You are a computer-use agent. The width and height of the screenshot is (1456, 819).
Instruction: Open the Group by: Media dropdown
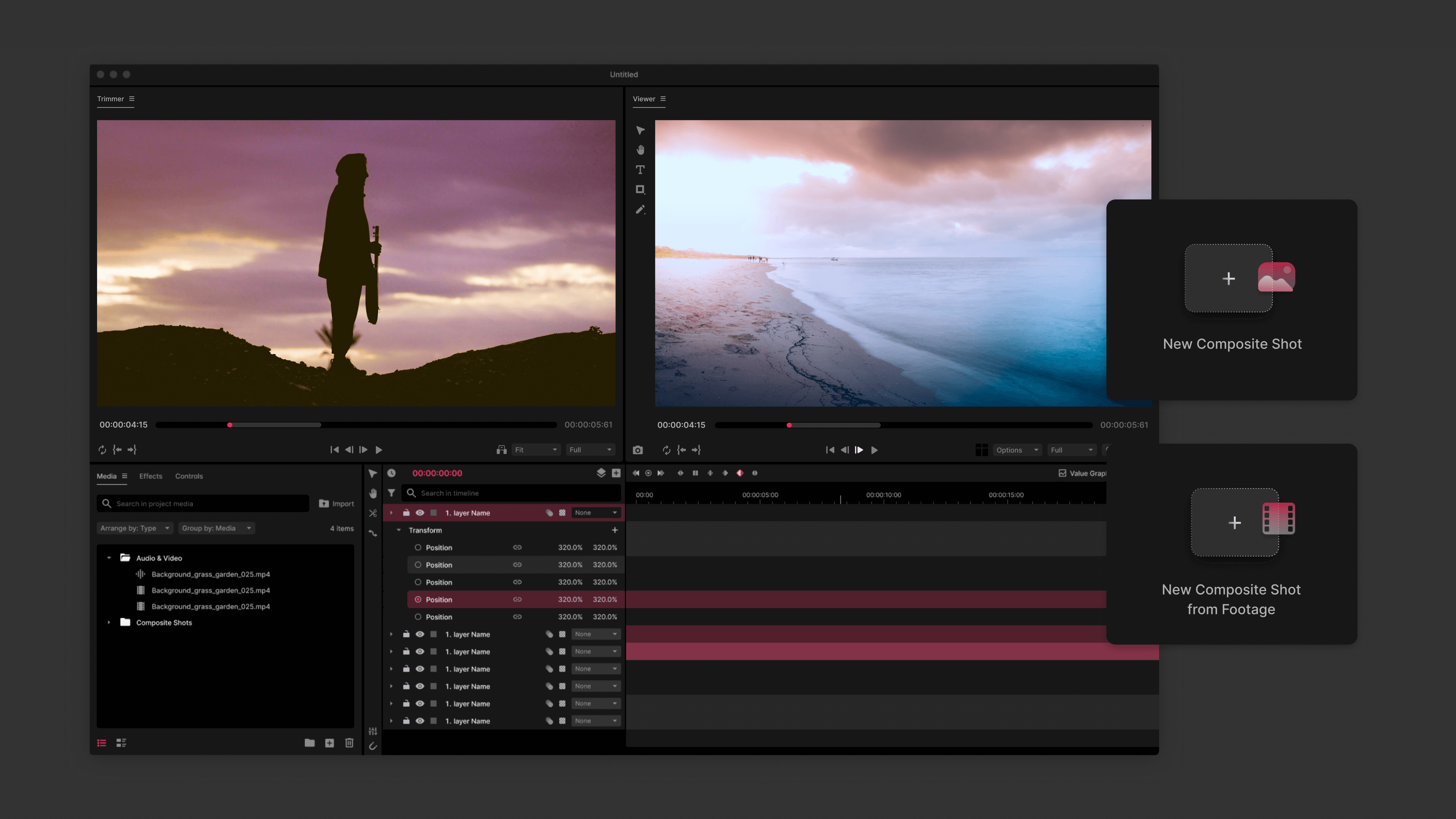pyautogui.click(x=217, y=528)
